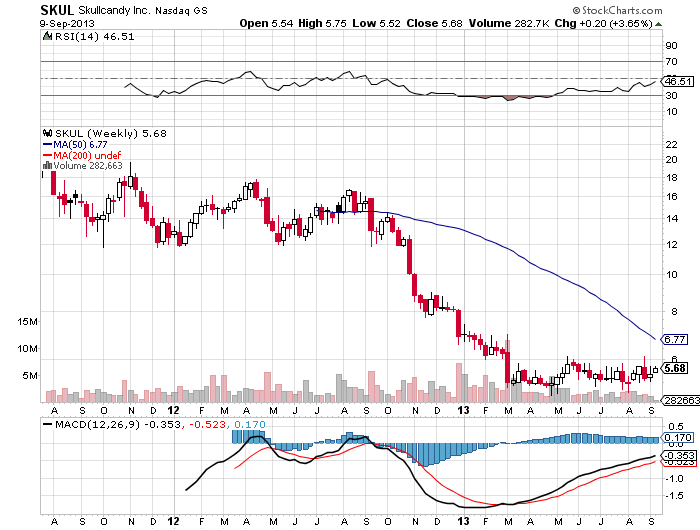
Task: Click the 46.51 RSI value tag on axis
Action: coord(678,81)
